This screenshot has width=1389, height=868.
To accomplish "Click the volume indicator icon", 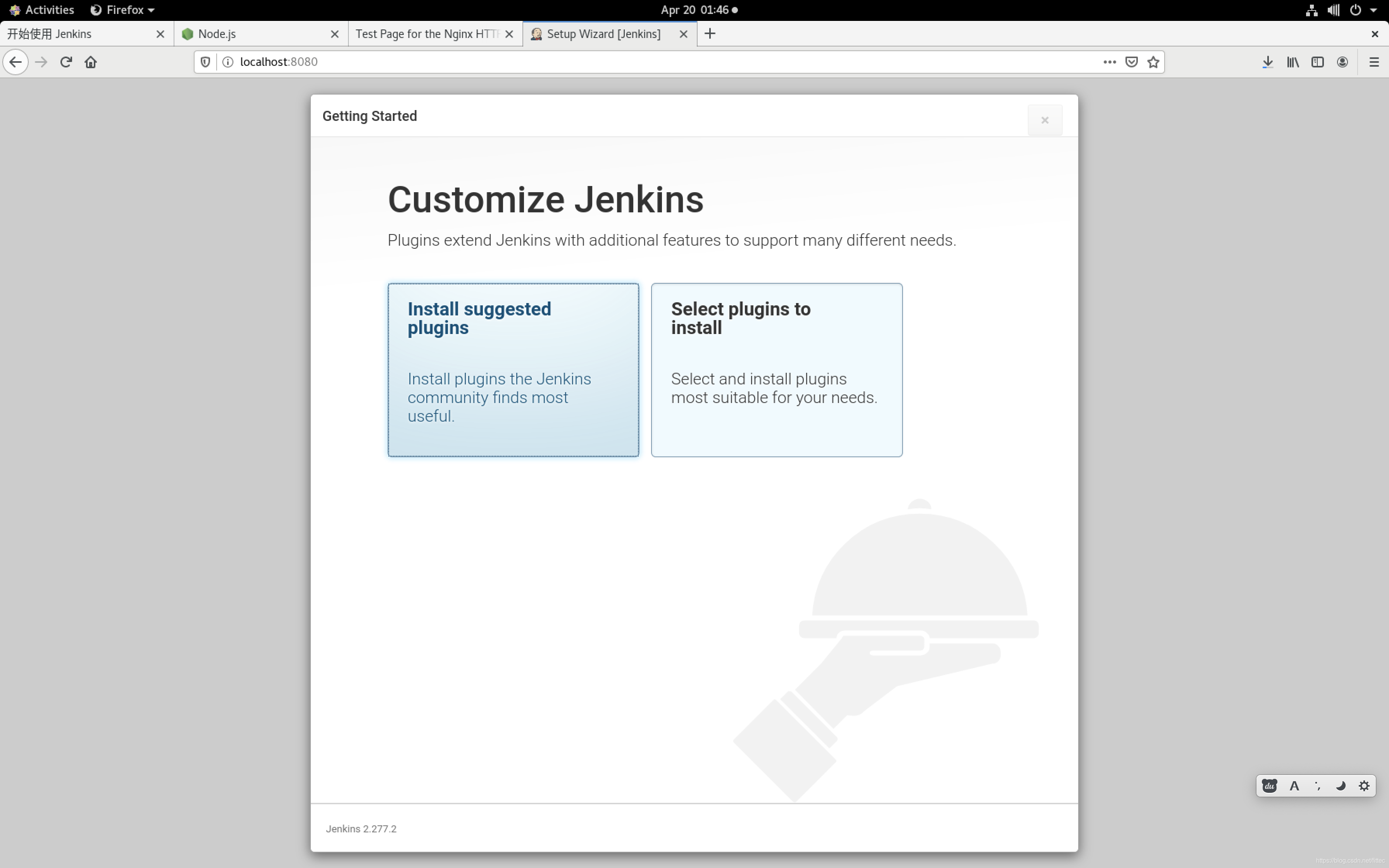I will [1333, 10].
